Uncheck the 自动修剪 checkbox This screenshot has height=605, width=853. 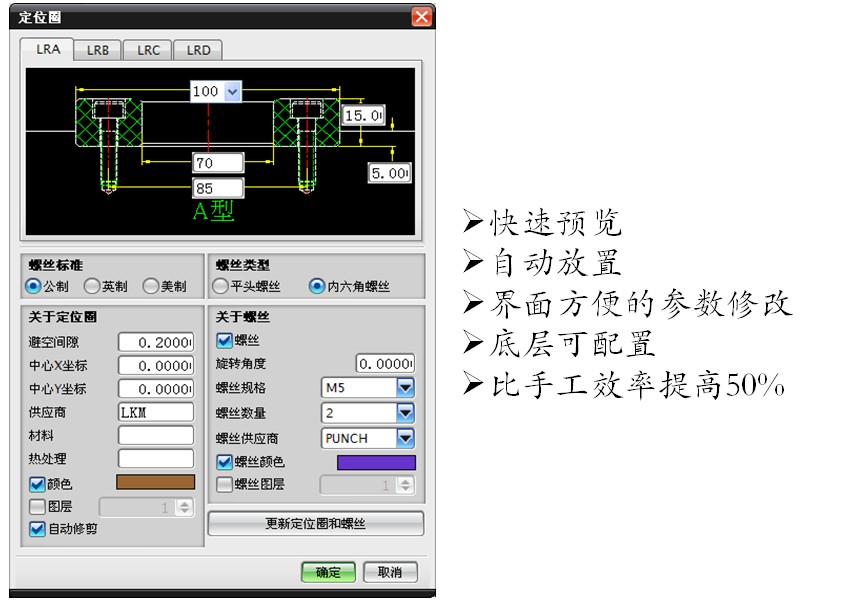37,529
